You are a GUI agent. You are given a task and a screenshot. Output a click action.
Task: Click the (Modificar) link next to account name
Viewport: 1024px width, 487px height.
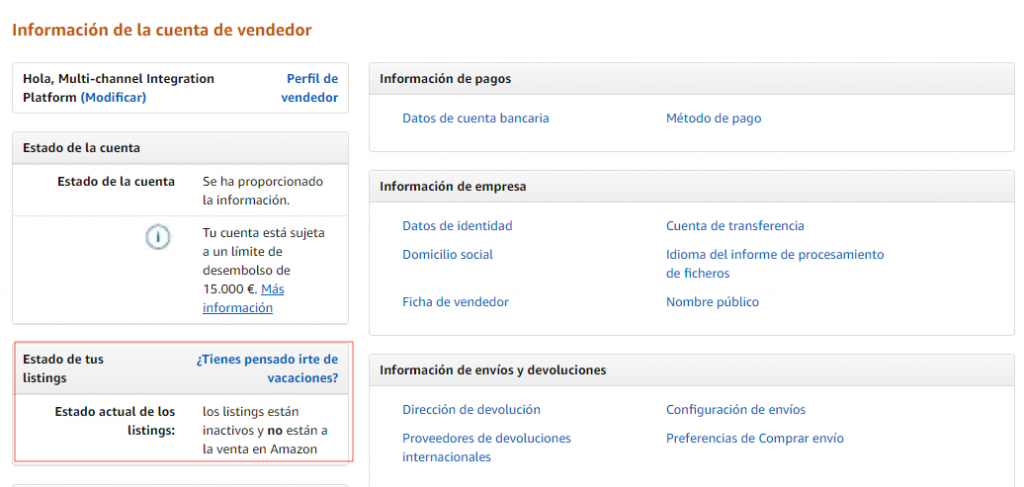pos(113,97)
